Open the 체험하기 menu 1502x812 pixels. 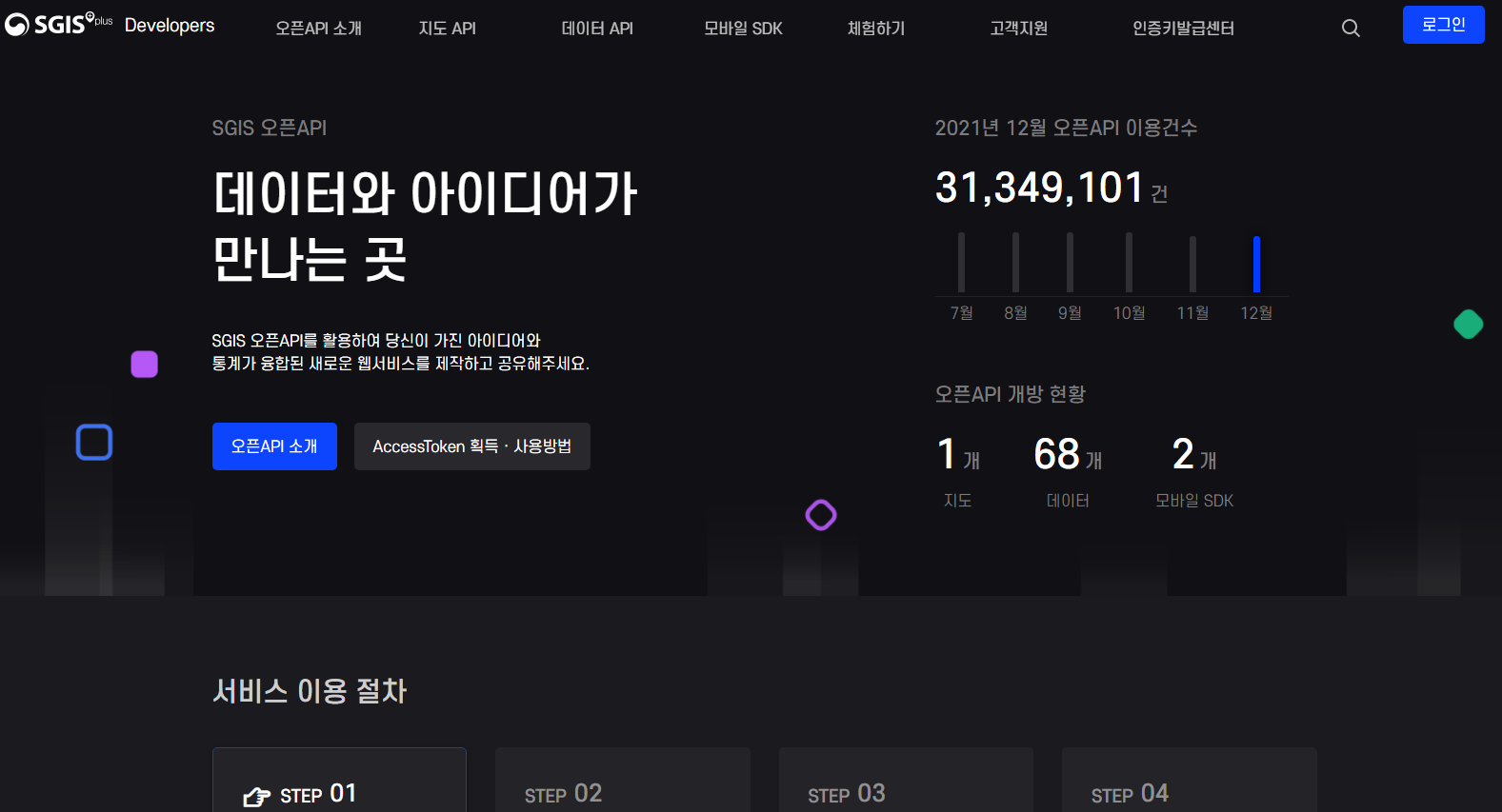pyautogui.click(x=876, y=29)
